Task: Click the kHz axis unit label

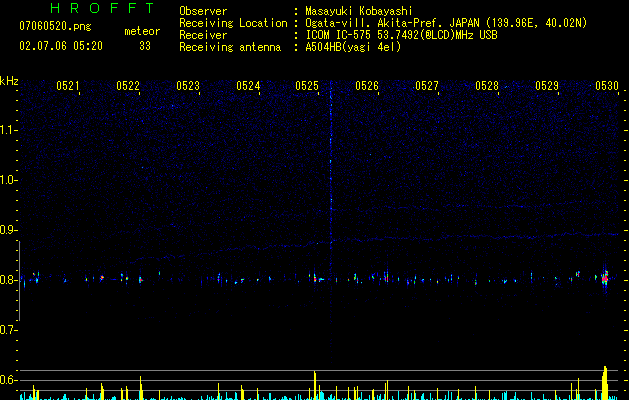Action: [x=9, y=81]
